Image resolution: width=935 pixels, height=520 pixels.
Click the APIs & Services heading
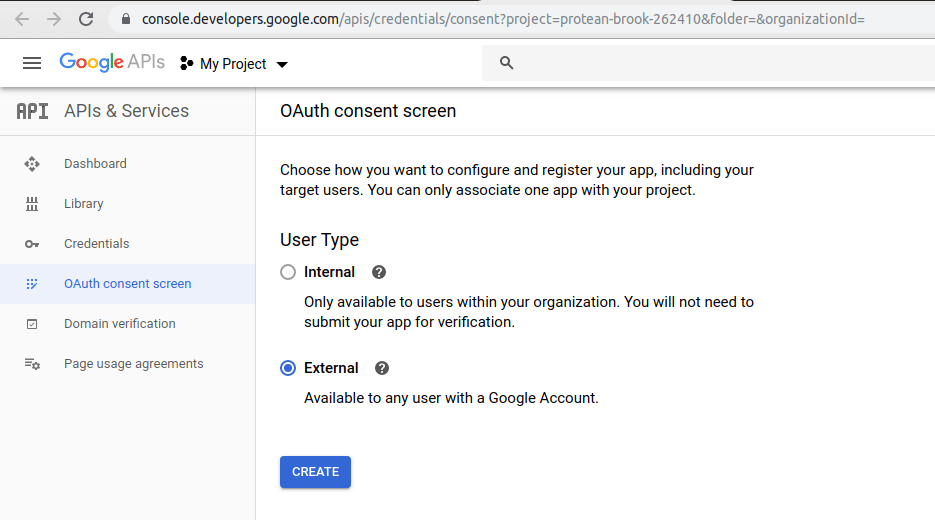point(126,111)
